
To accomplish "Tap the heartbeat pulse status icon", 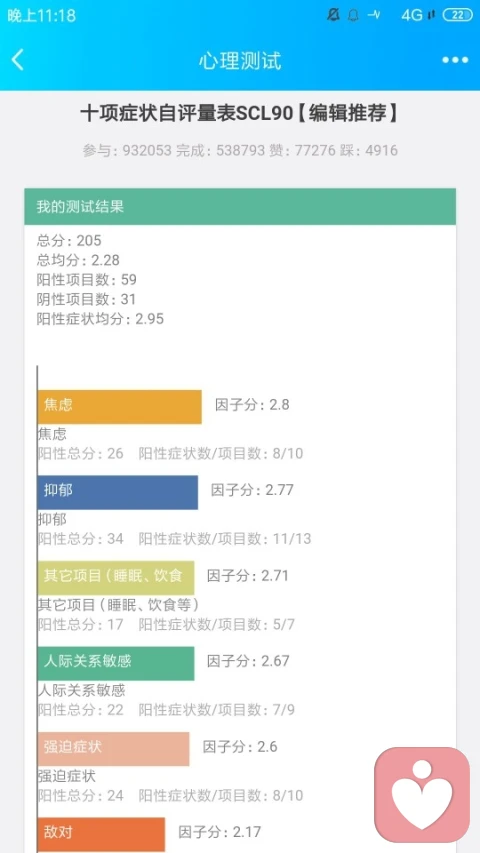I will point(374,15).
